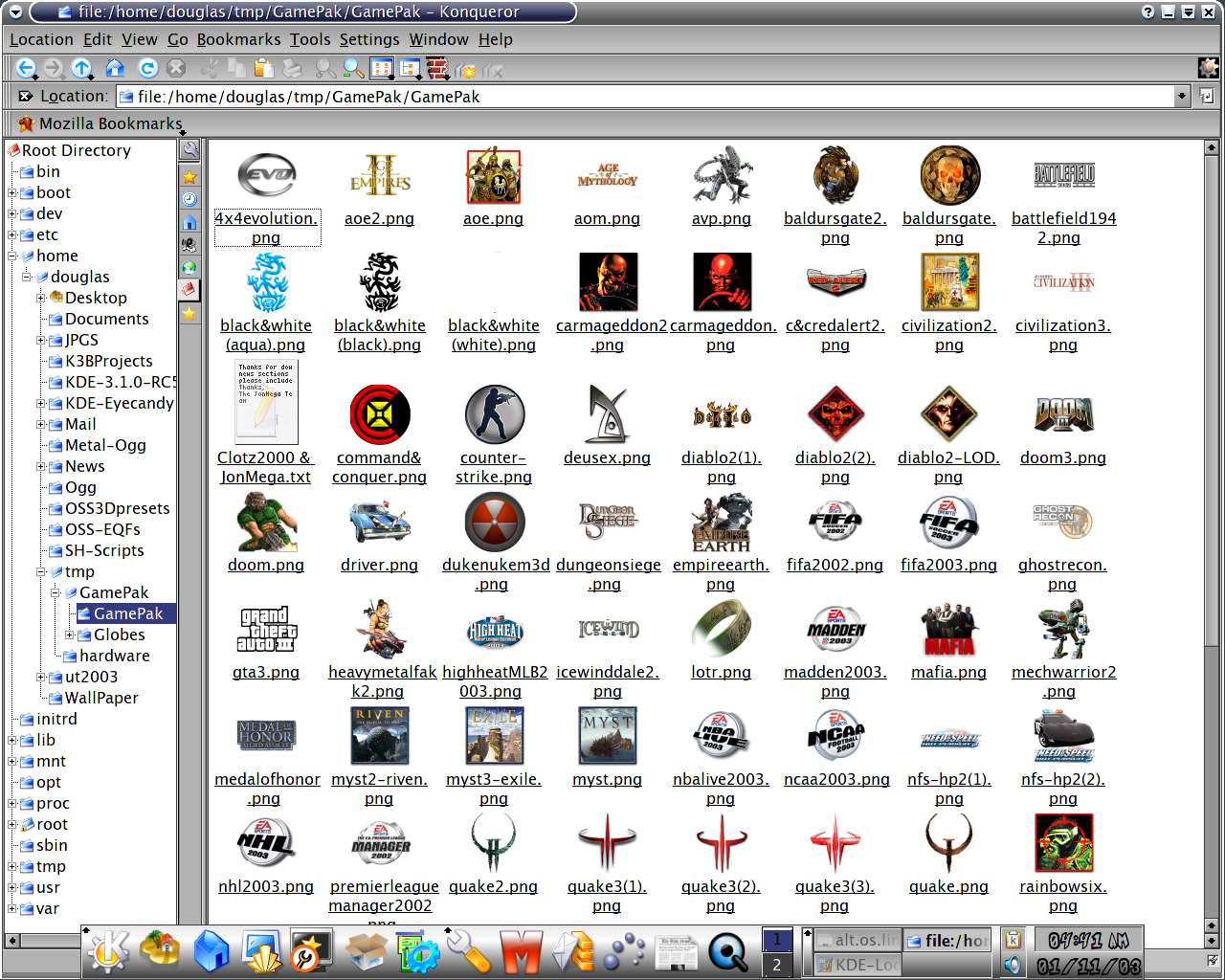Open the Location history dropdown arrow
This screenshot has width=1225, height=980.
(x=1181, y=96)
